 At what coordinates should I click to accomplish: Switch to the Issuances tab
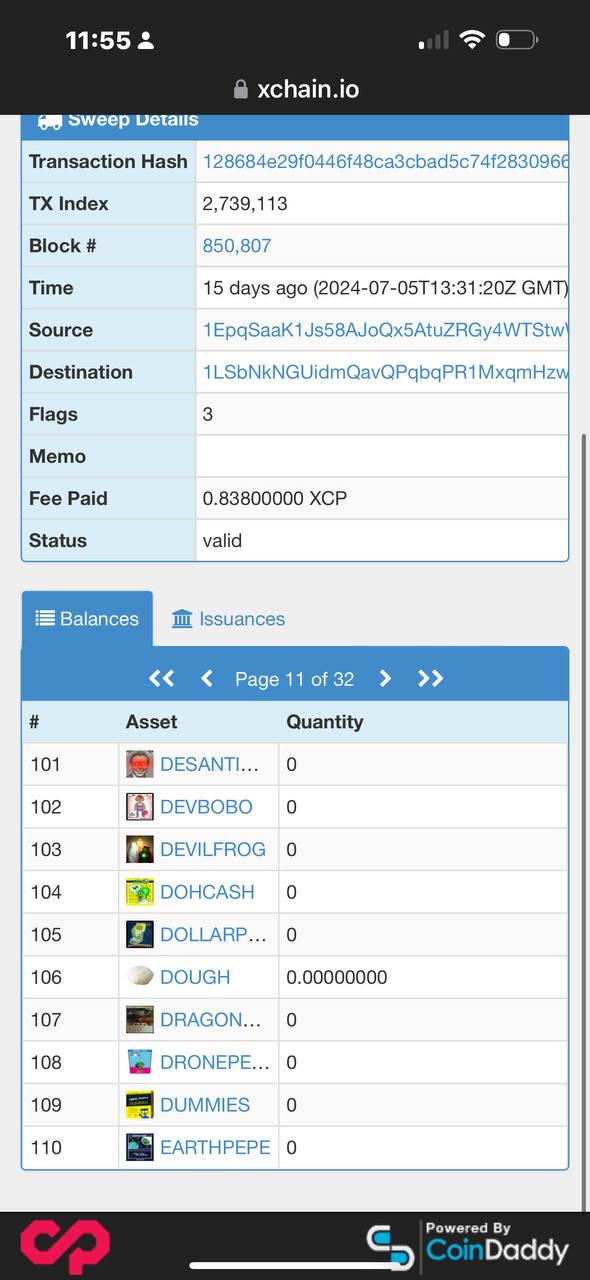(228, 619)
